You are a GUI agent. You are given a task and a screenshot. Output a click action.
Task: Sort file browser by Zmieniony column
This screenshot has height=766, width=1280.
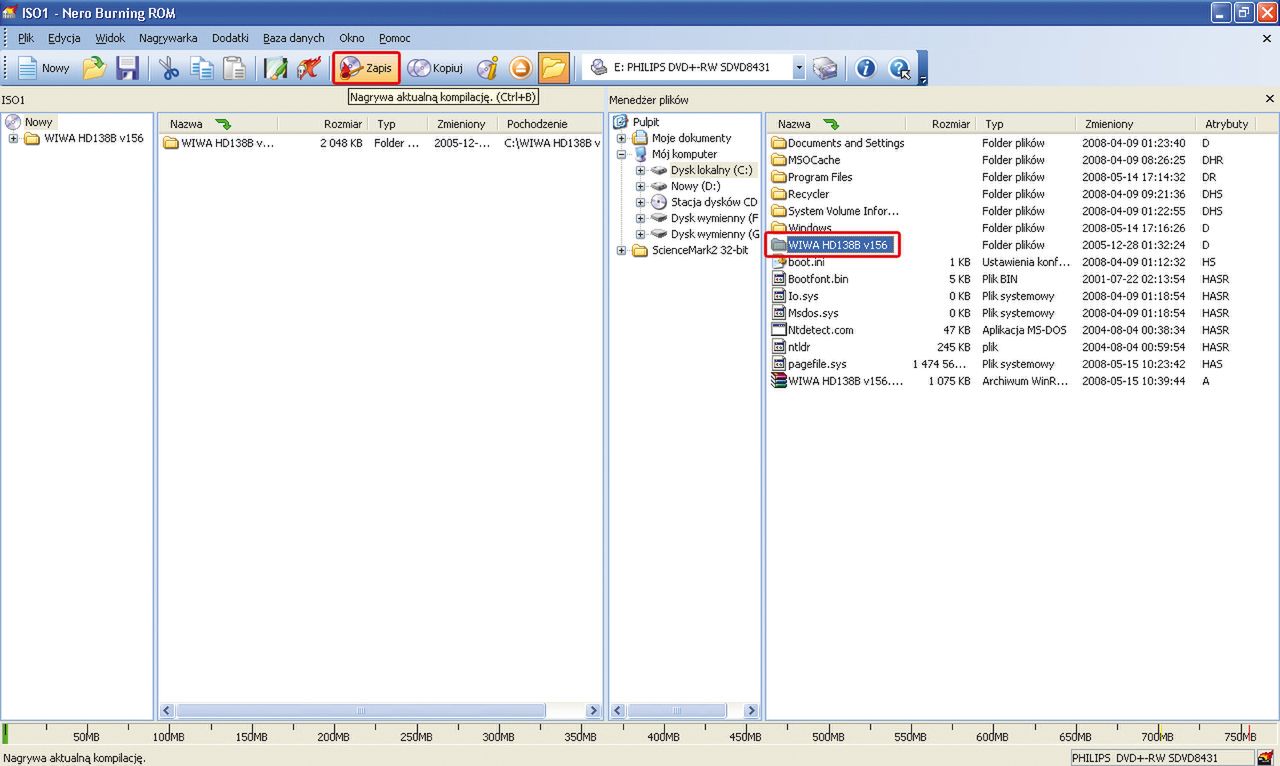(1107, 124)
